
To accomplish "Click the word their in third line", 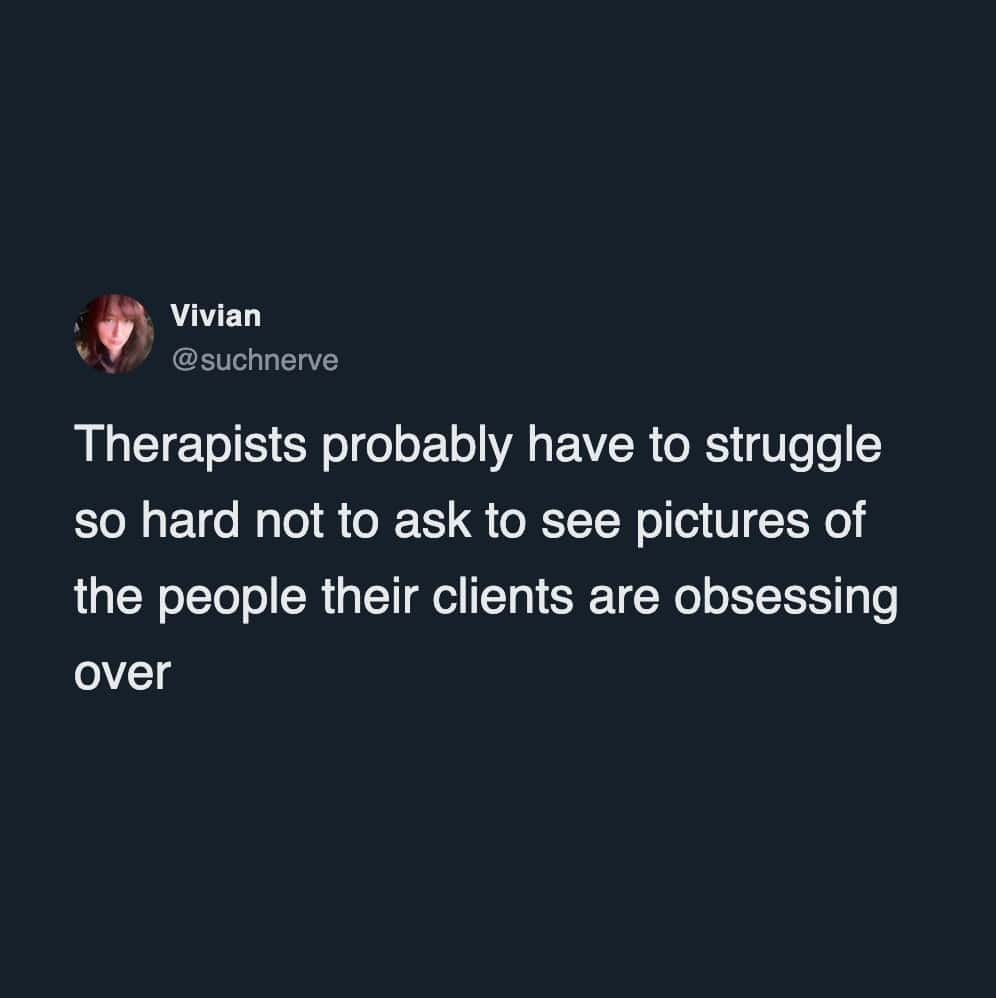I will (x=369, y=598).
